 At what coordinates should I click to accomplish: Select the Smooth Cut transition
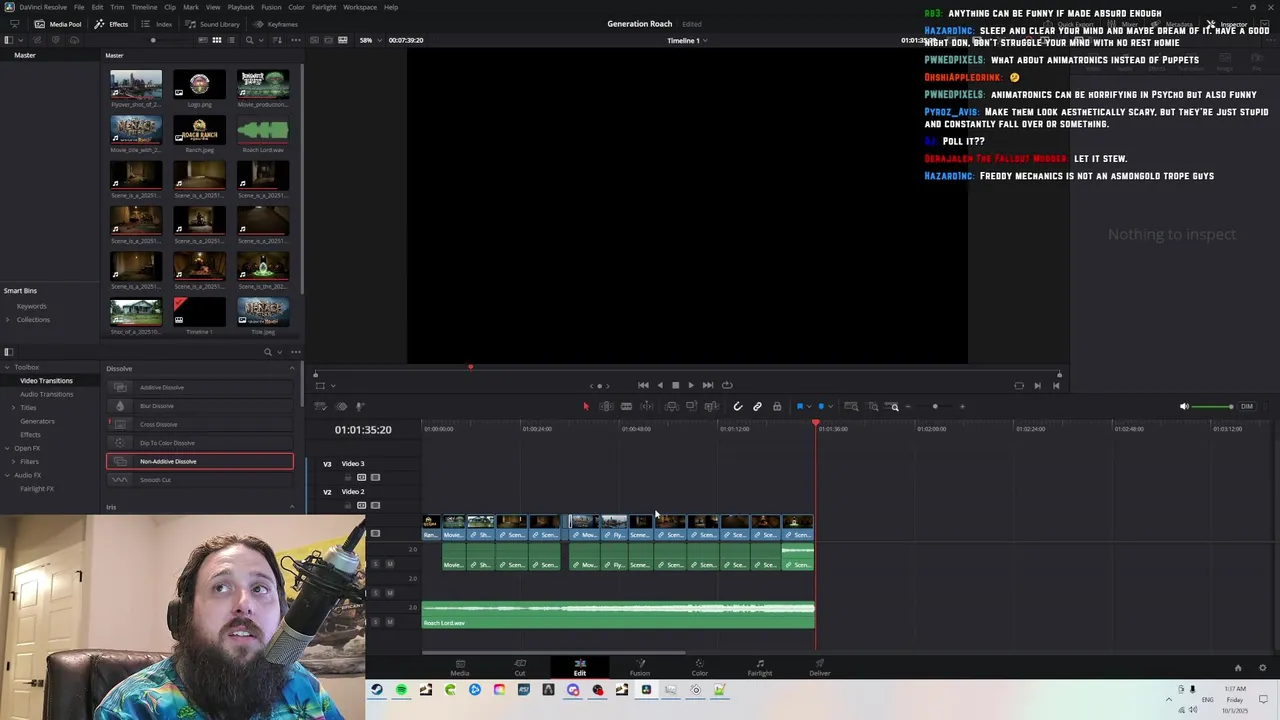[x=200, y=480]
